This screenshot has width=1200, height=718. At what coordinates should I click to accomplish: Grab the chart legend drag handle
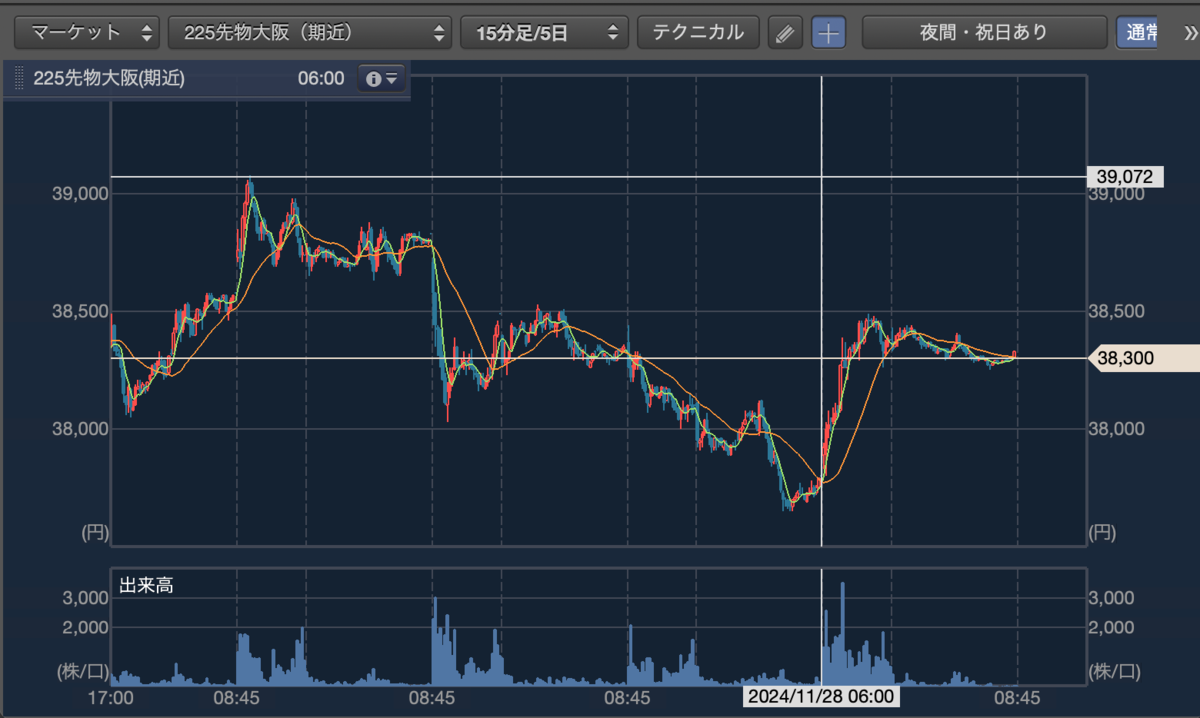(x=18, y=79)
